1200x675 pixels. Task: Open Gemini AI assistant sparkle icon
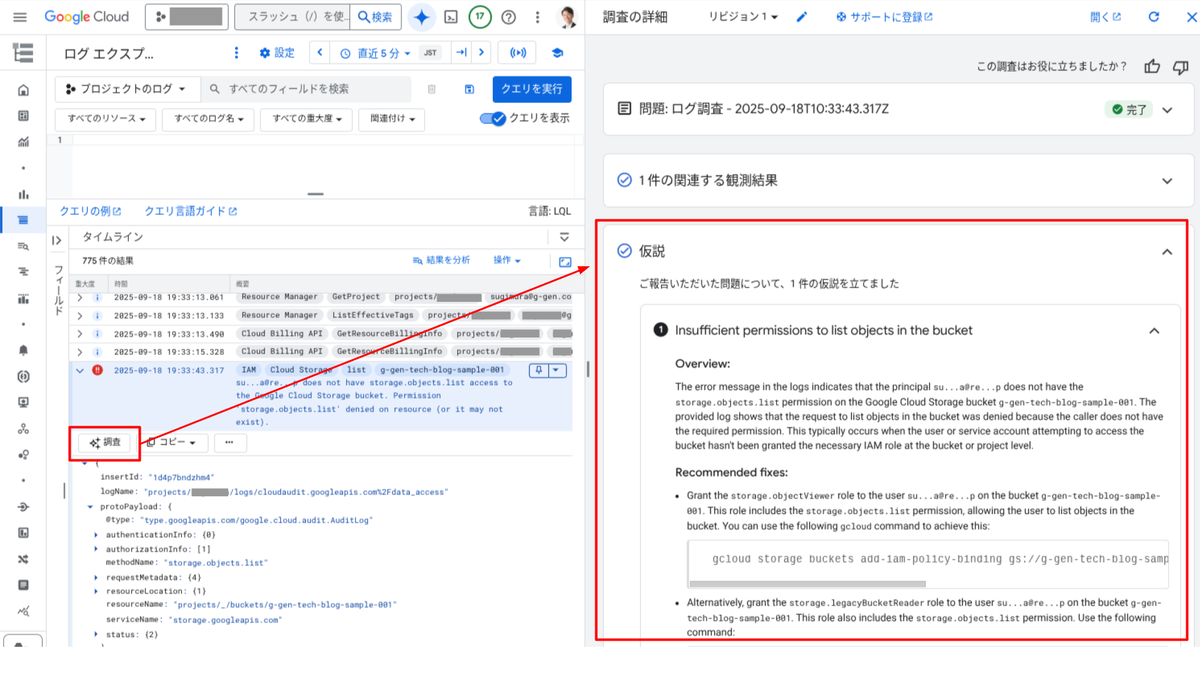422,17
